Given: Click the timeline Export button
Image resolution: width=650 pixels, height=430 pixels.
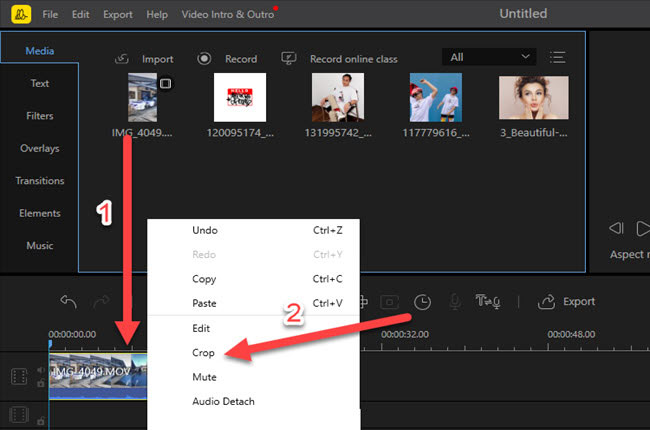Looking at the screenshot, I should (x=566, y=301).
